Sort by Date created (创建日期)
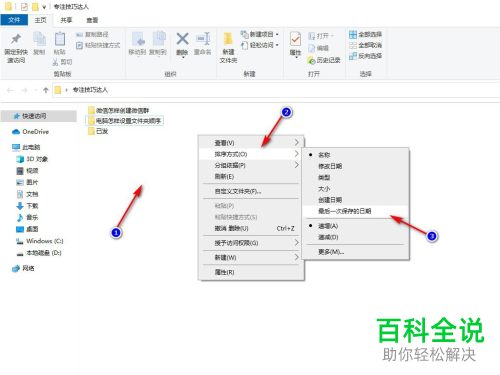 click(x=355, y=200)
